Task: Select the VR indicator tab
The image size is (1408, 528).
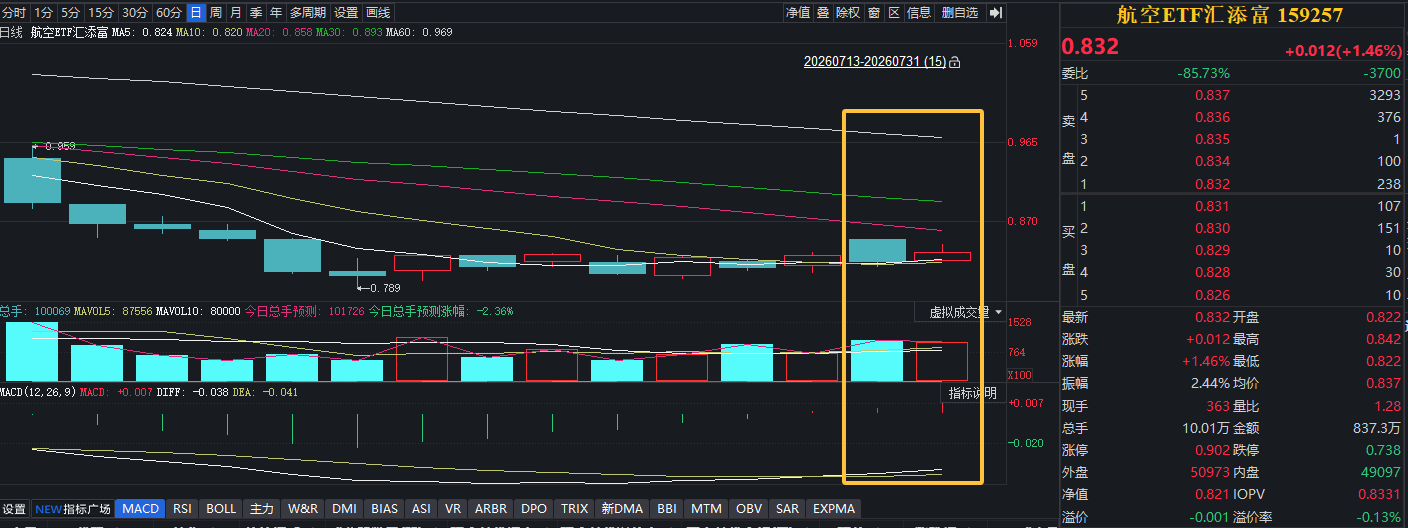Action: [453, 509]
